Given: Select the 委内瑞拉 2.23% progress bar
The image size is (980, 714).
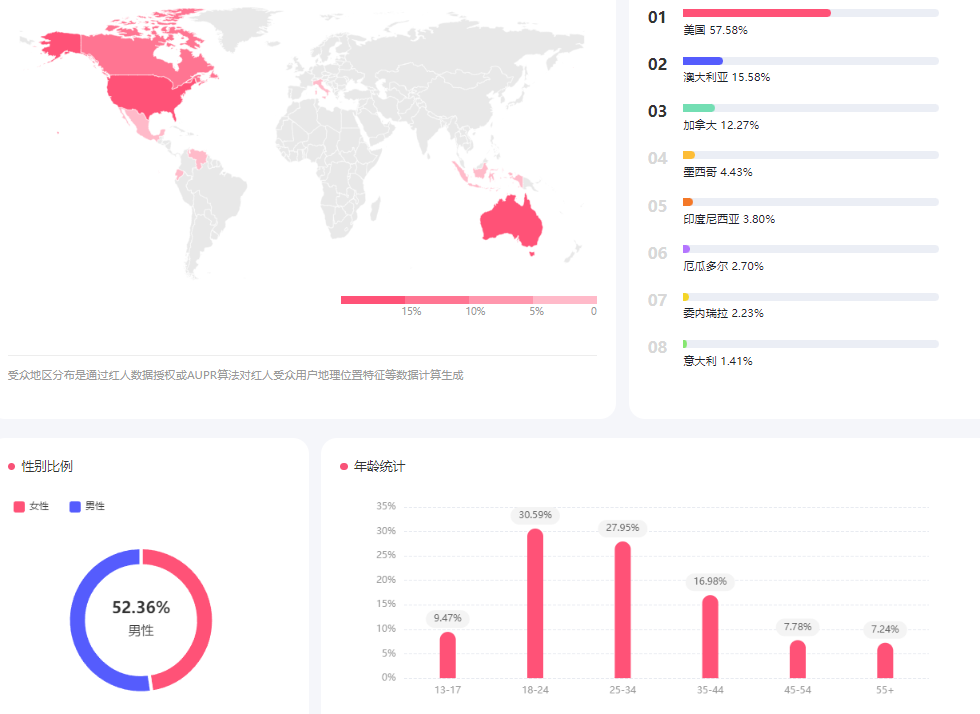Looking at the screenshot, I should click(x=811, y=297).
